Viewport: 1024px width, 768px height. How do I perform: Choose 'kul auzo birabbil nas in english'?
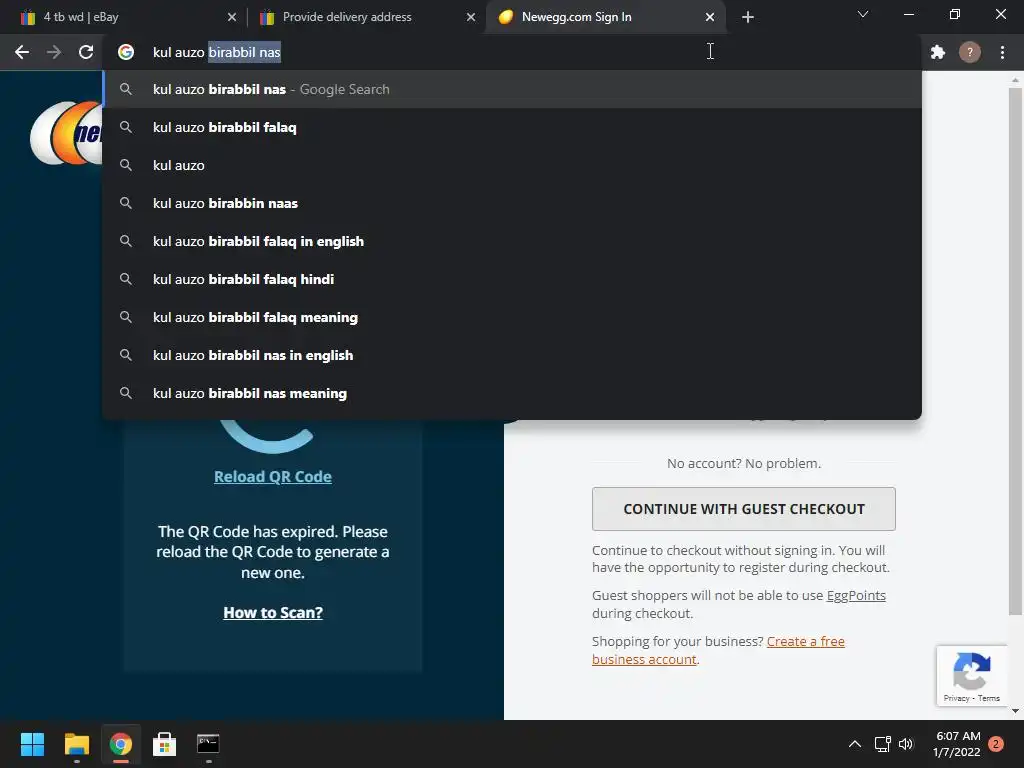(x=512, y=355)
